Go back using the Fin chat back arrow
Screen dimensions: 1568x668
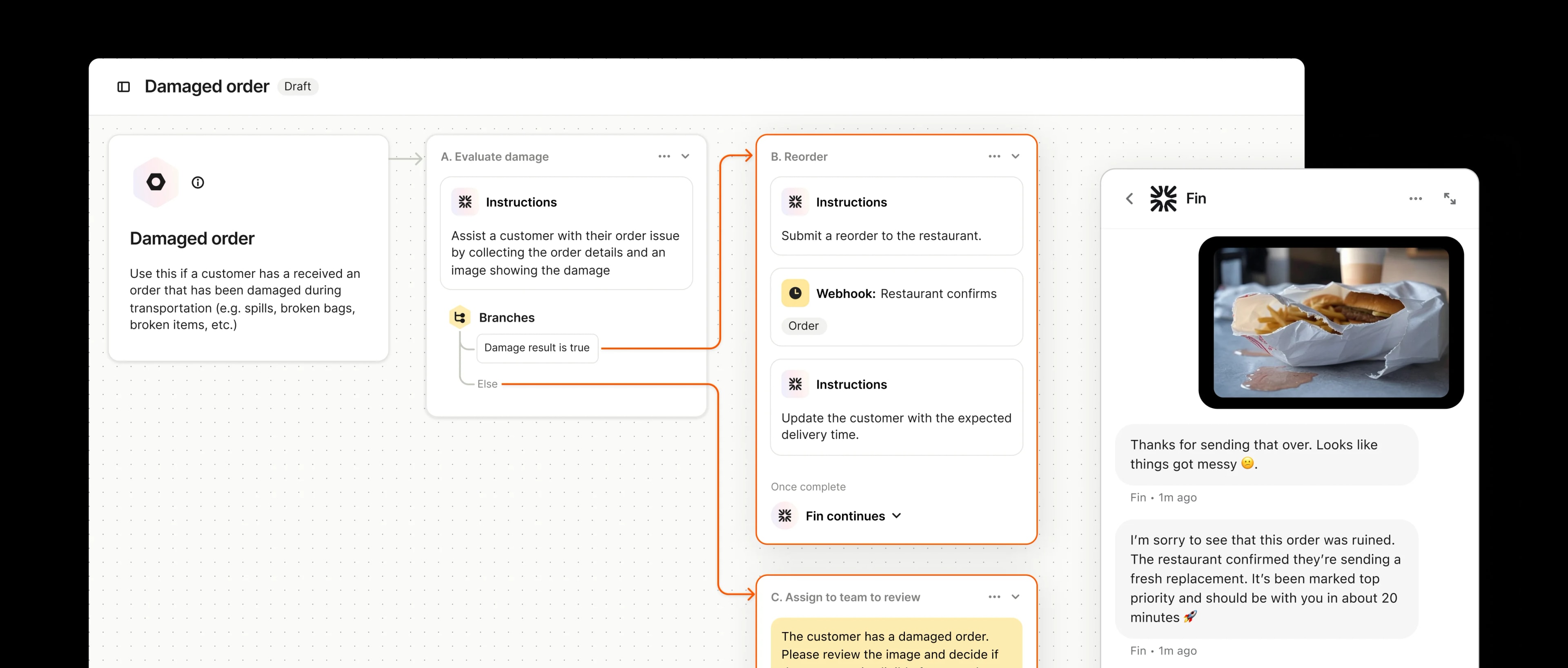(x=1130, y=199)
